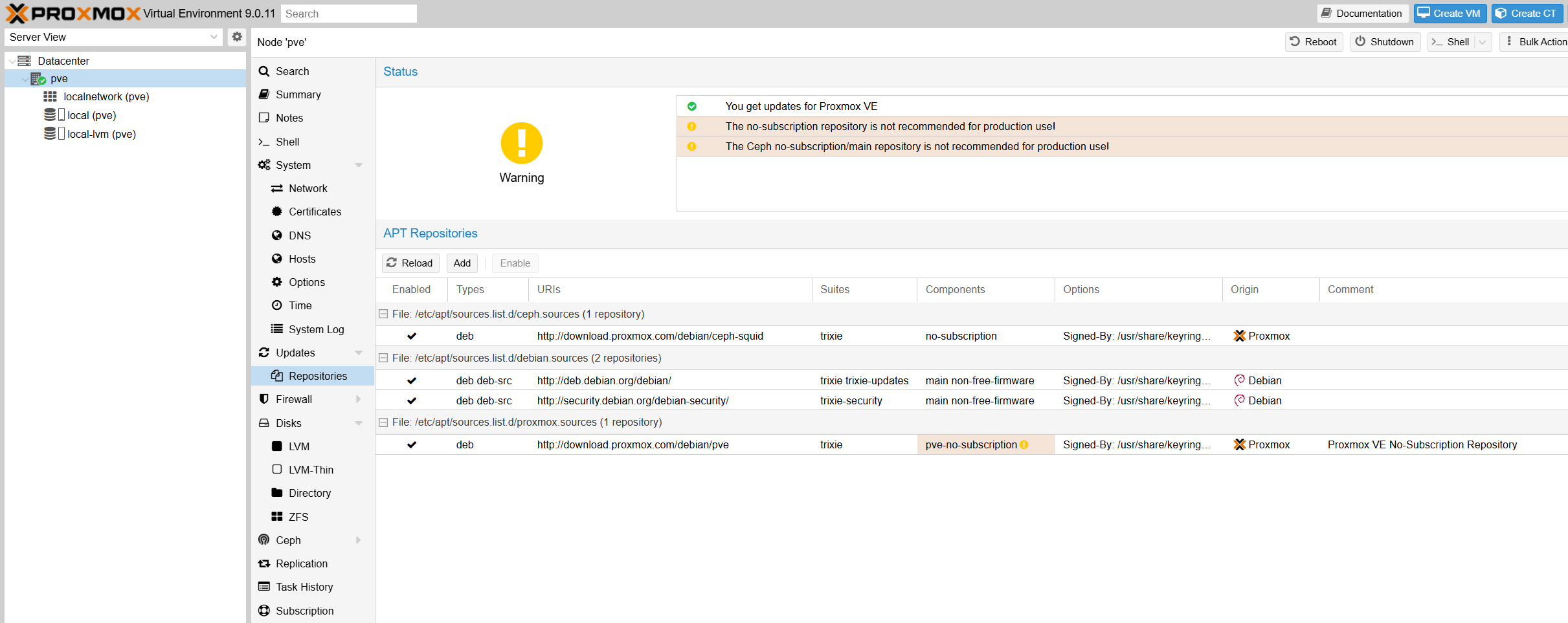Toggle Enabled checkmark for debian-security repository

pos(412,400)
